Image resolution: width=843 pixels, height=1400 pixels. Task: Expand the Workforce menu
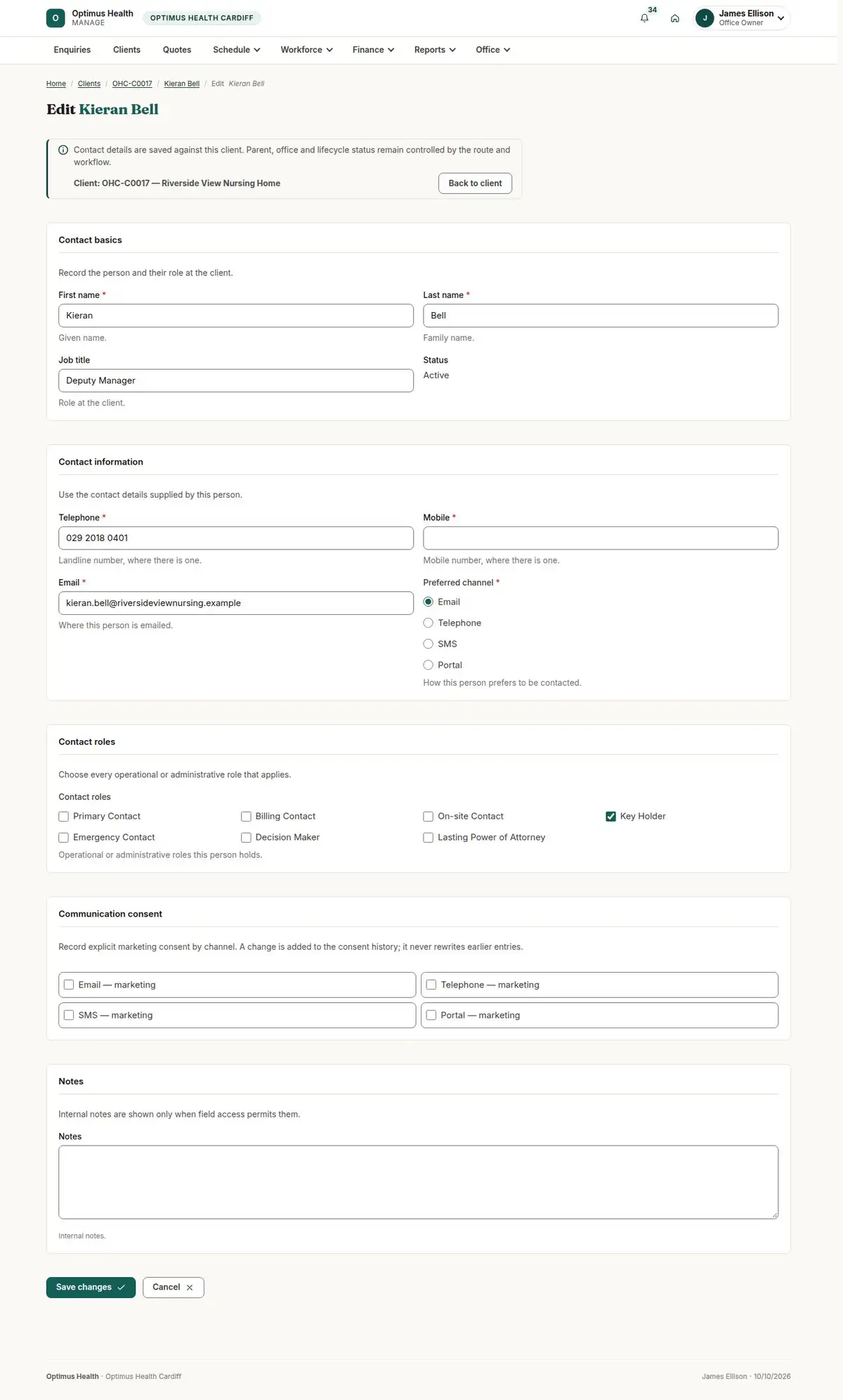[x=306, y=50]
